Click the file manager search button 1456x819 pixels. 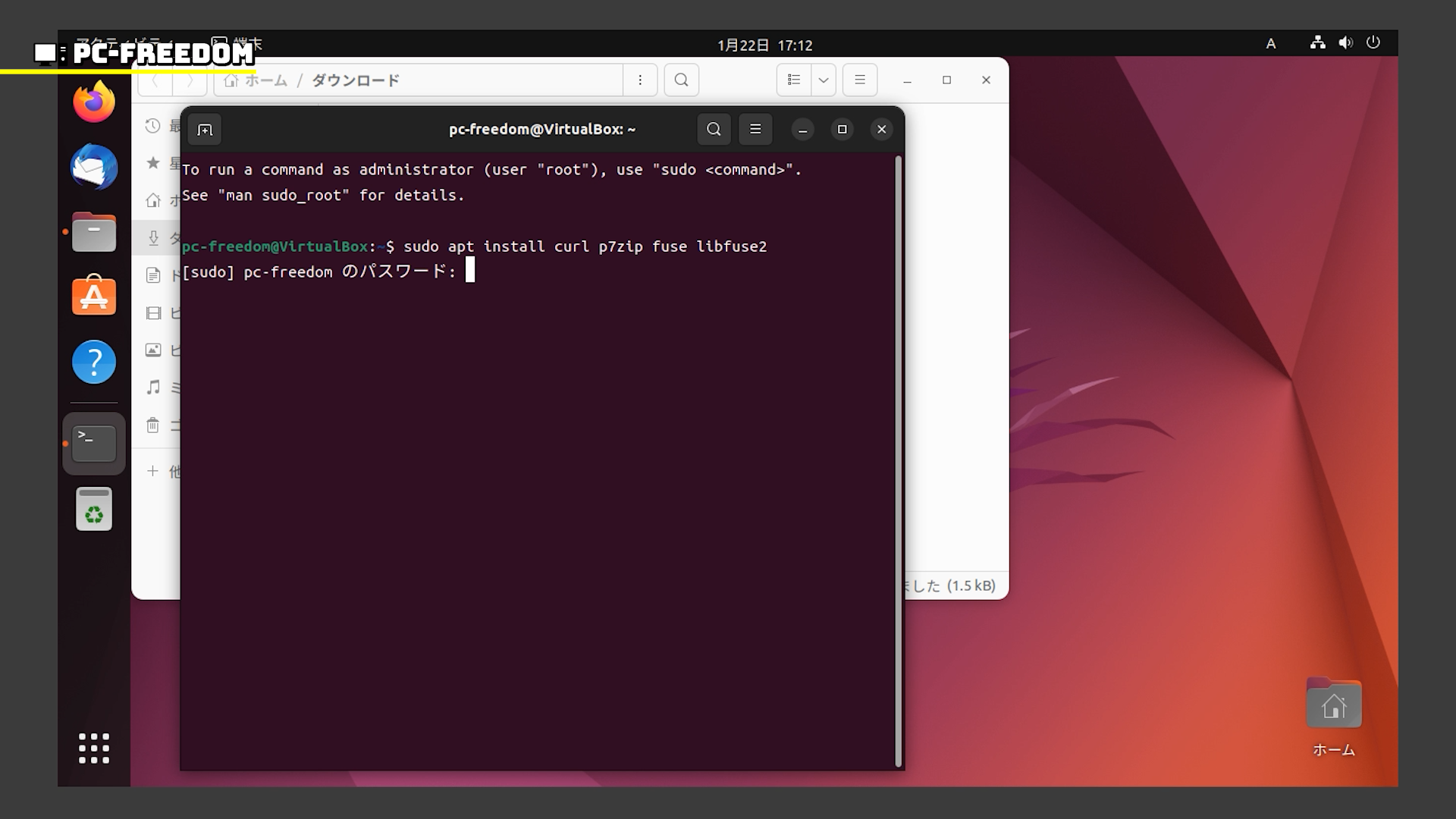point(681,80)
